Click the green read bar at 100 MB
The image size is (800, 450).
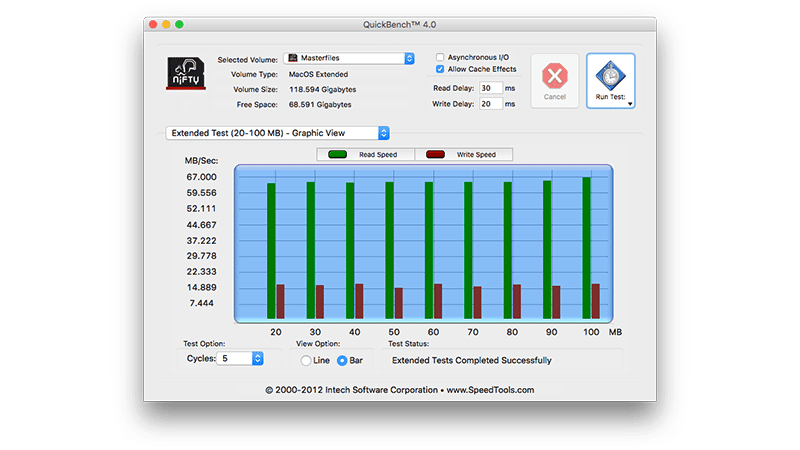(x=586, y=248)
